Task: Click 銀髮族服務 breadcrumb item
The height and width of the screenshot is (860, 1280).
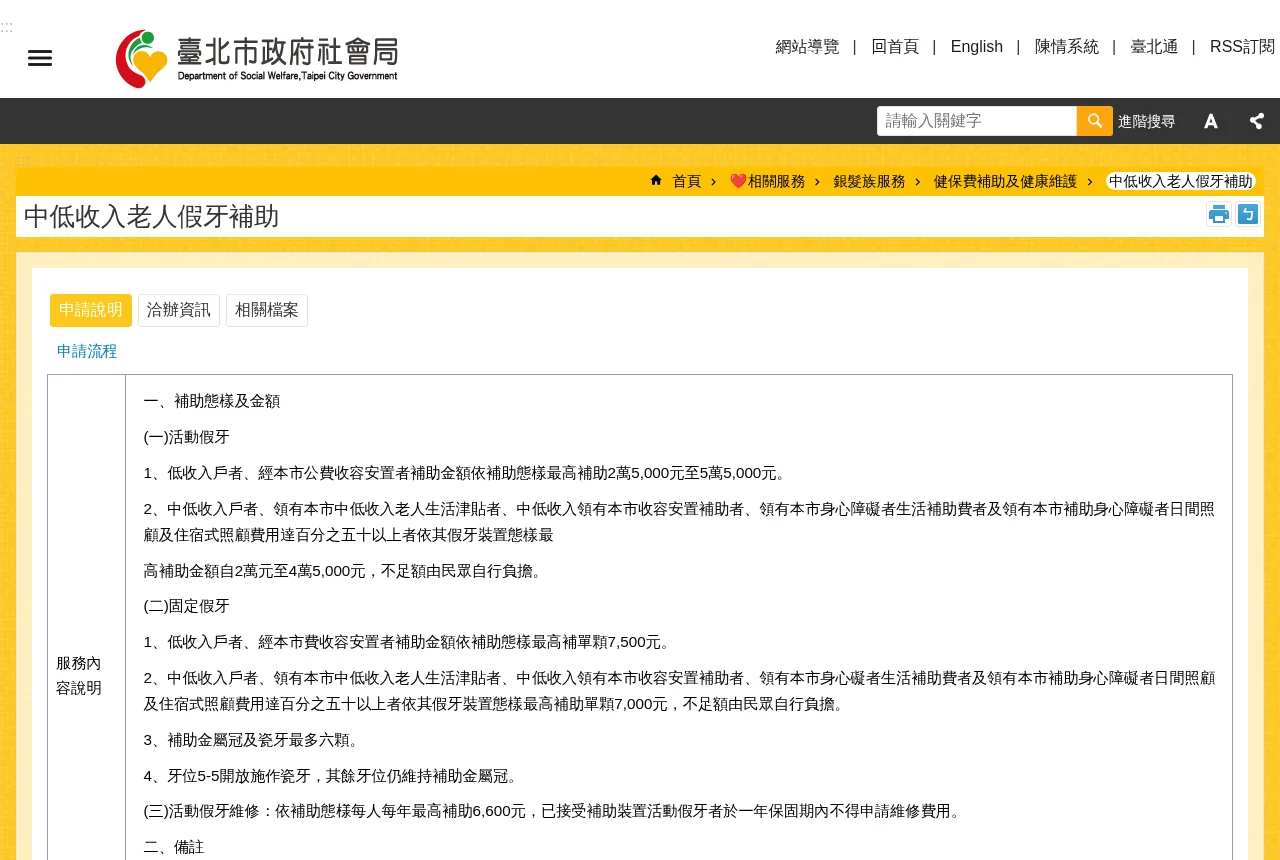Action: tap(870, 181)
